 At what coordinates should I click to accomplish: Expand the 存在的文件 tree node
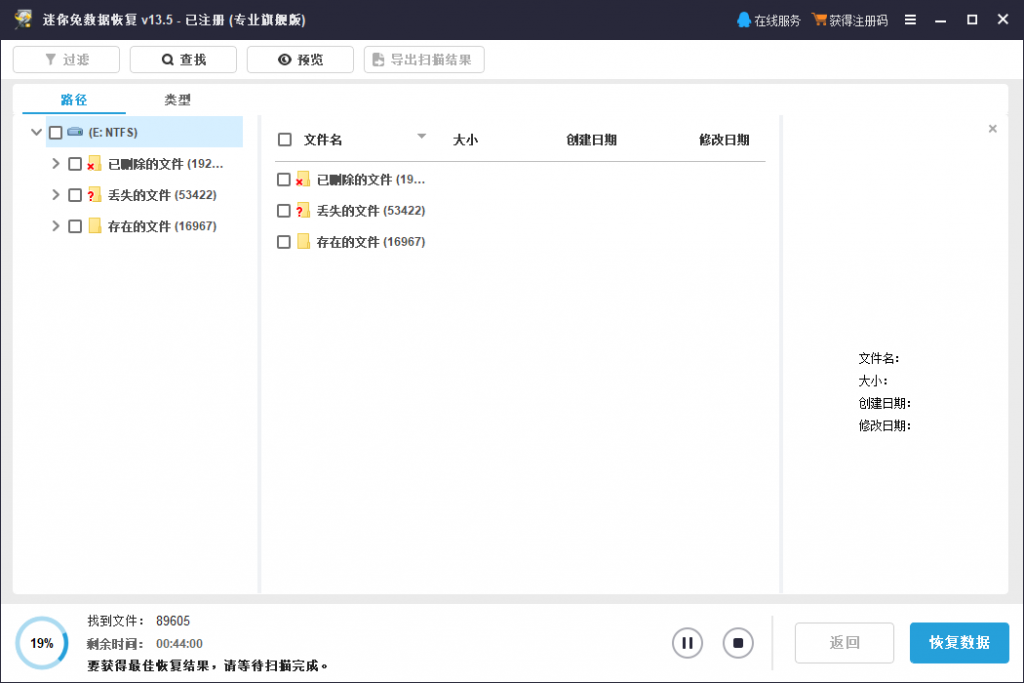(x=56, y=226)
